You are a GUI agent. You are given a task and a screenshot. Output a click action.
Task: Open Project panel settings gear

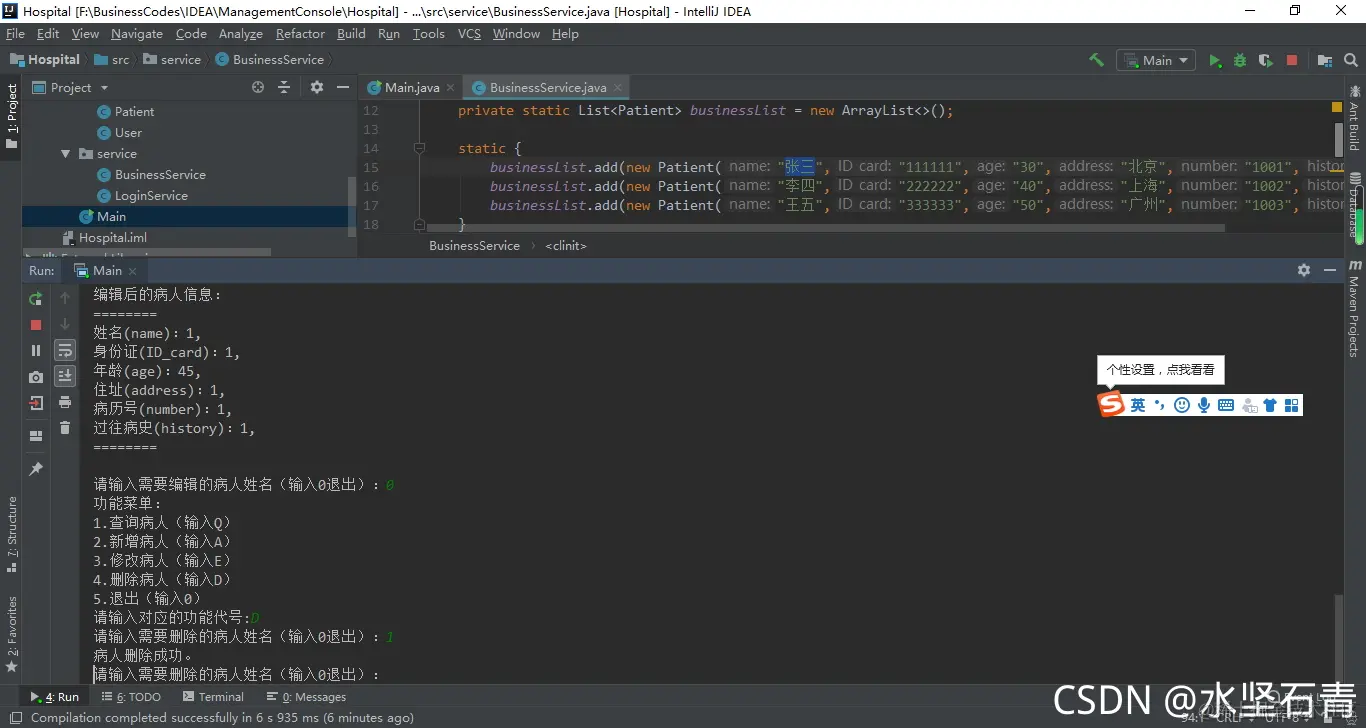317,88
